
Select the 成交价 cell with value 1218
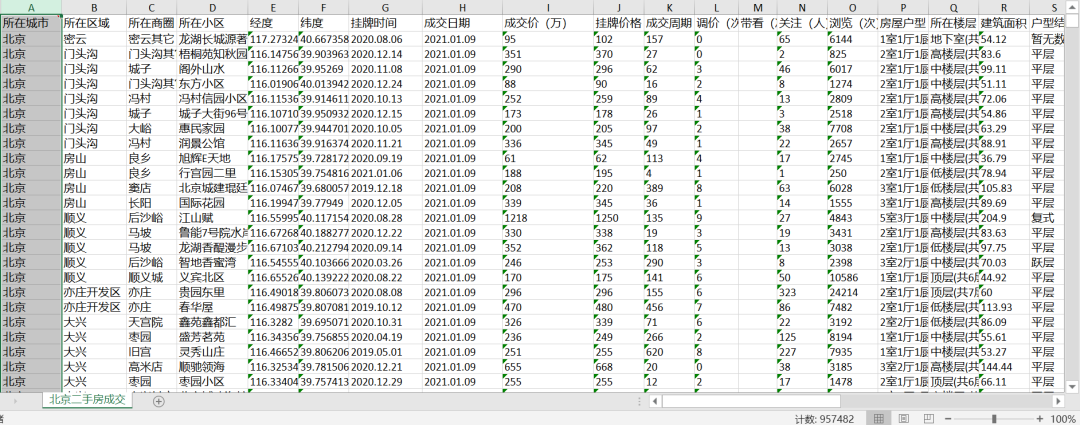(x=548, y=219)
